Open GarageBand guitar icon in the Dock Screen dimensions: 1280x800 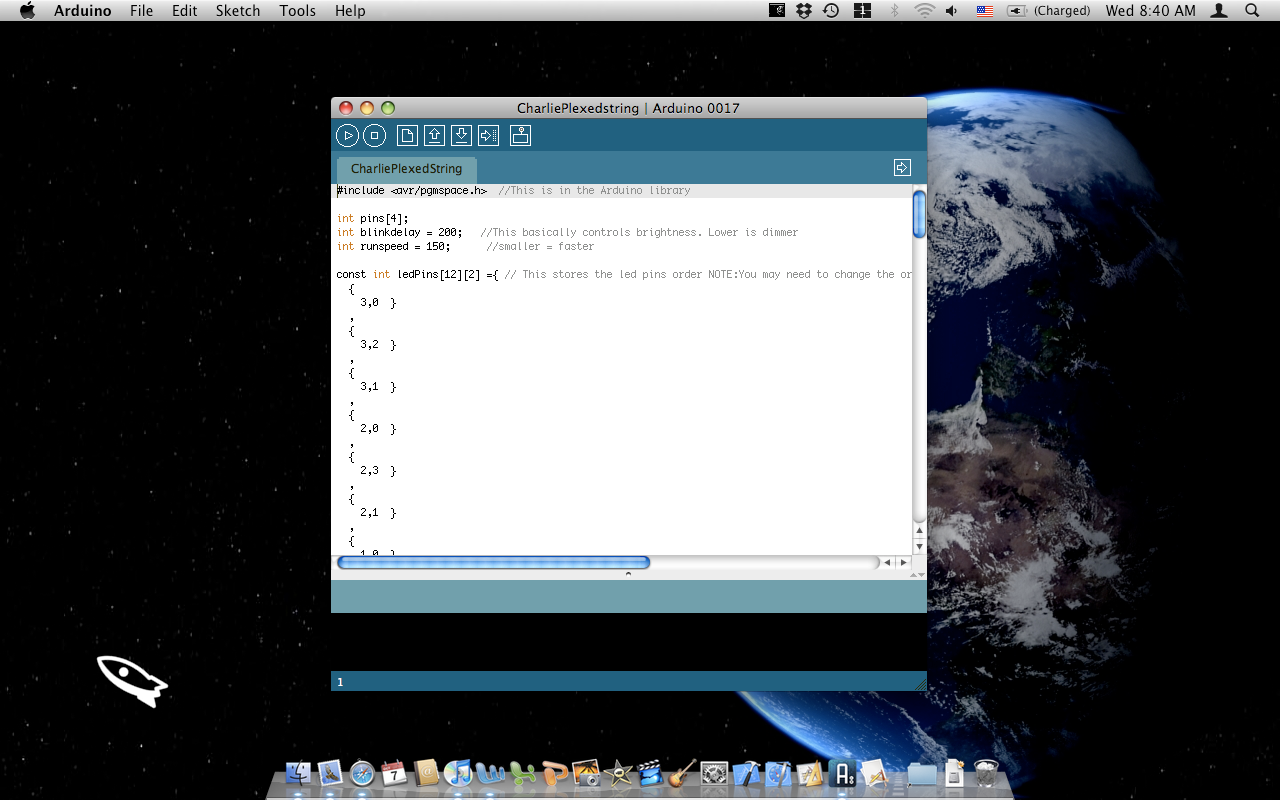point(683,773)
